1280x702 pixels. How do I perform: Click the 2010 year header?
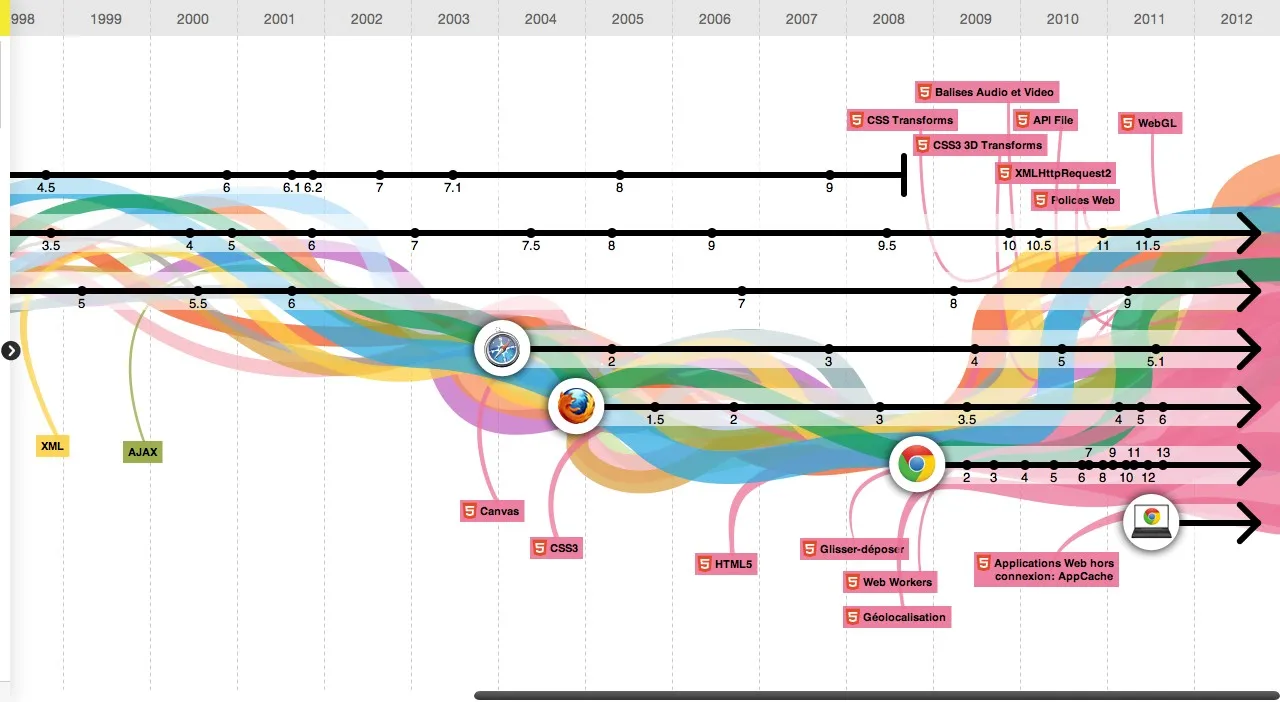(1063, 18)
